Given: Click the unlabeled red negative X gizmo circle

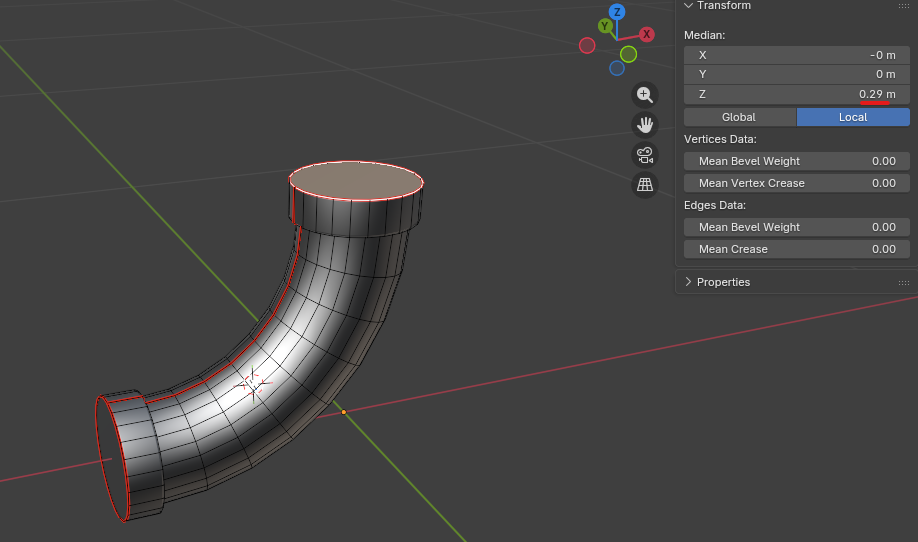Looking at the screenshot, I should click(x=587, y=45).
